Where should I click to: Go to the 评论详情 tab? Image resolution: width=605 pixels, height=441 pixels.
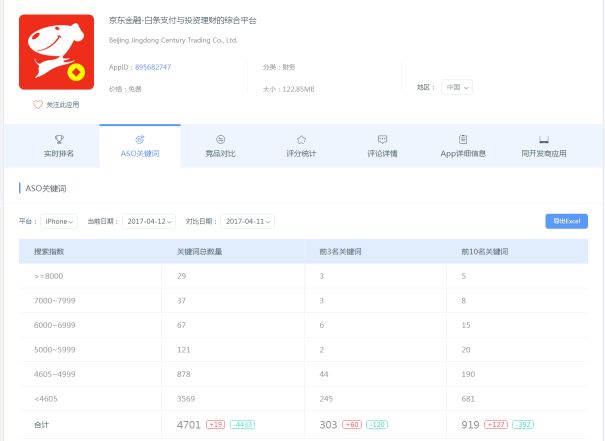[382, 146]
